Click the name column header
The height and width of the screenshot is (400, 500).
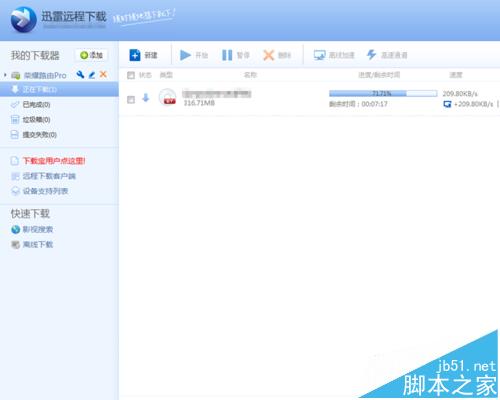[250, 75]
